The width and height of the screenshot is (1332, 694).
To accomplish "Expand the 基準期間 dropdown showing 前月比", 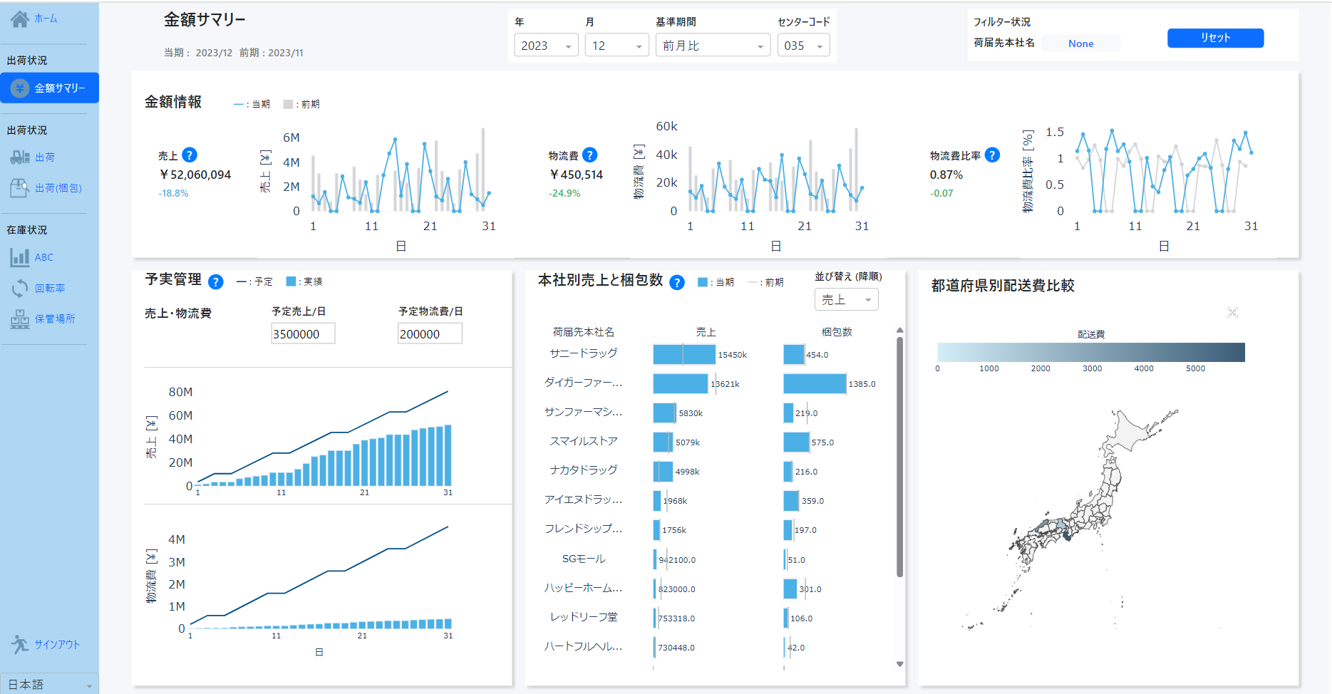I will [x=712, y=46].
